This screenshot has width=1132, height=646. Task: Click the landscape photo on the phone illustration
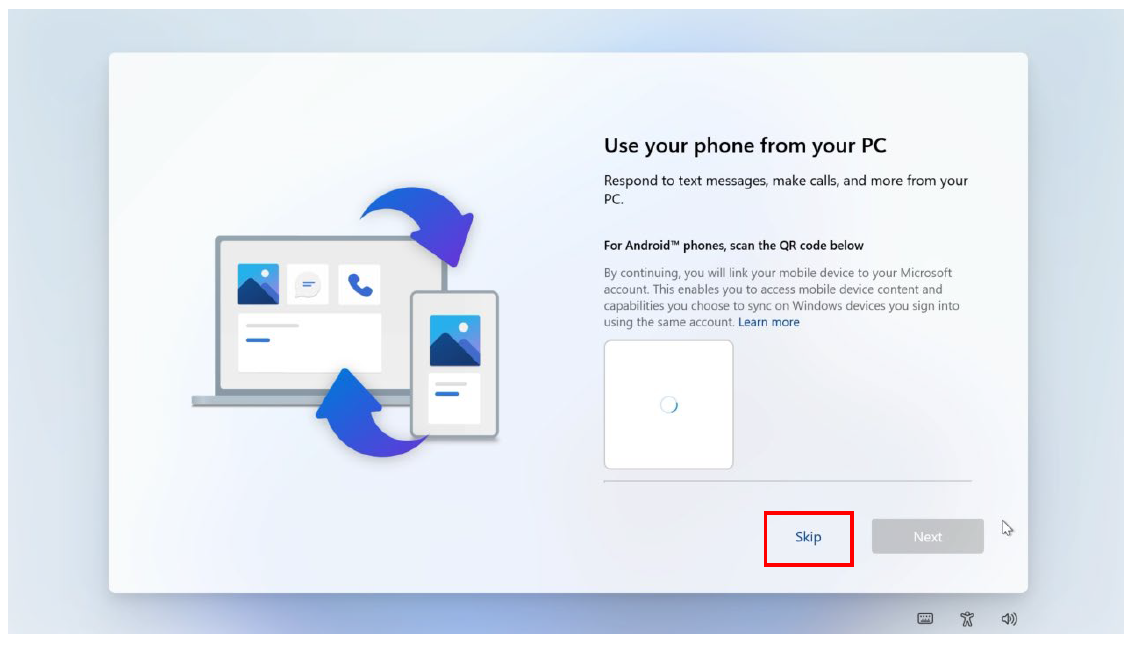(455, 340)
